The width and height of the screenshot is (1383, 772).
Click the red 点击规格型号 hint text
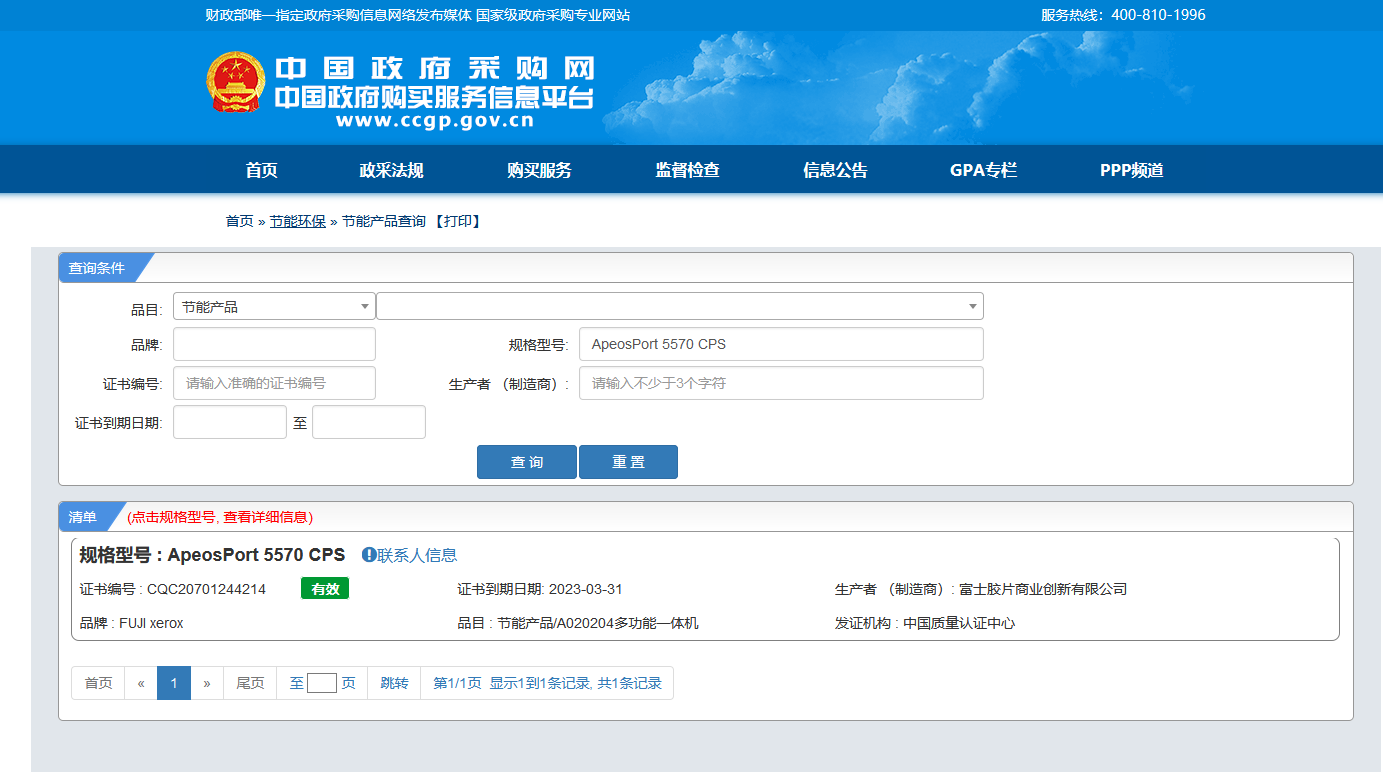coord(220,517)
